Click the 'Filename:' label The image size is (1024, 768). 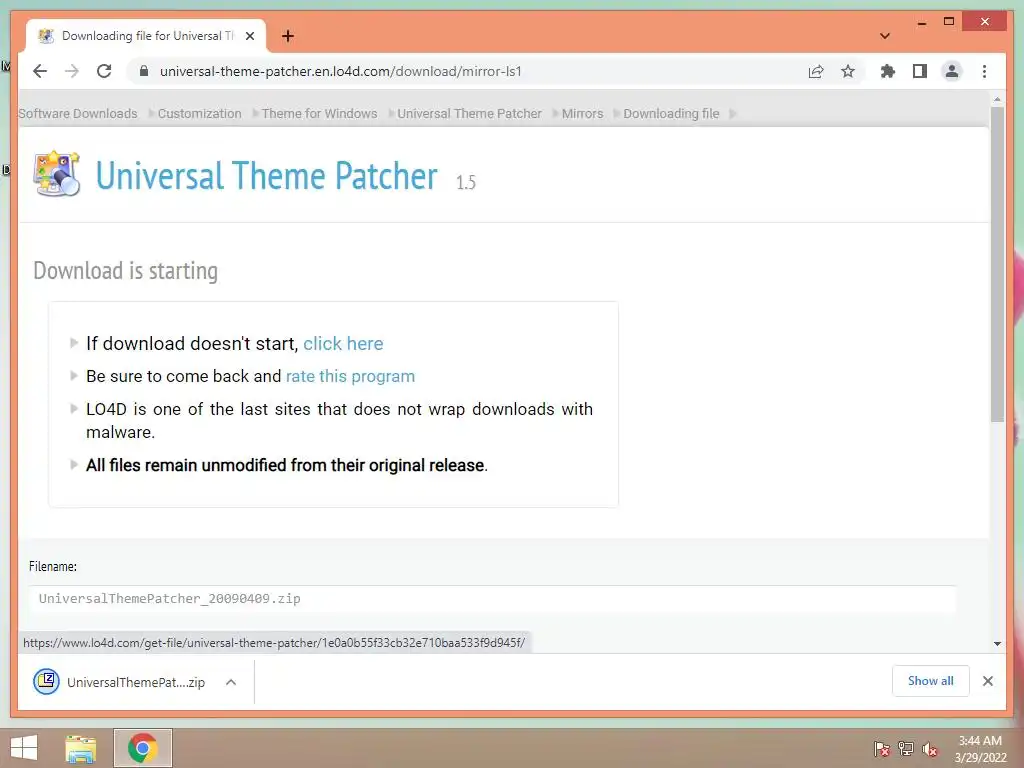click(x=53, y=566)
